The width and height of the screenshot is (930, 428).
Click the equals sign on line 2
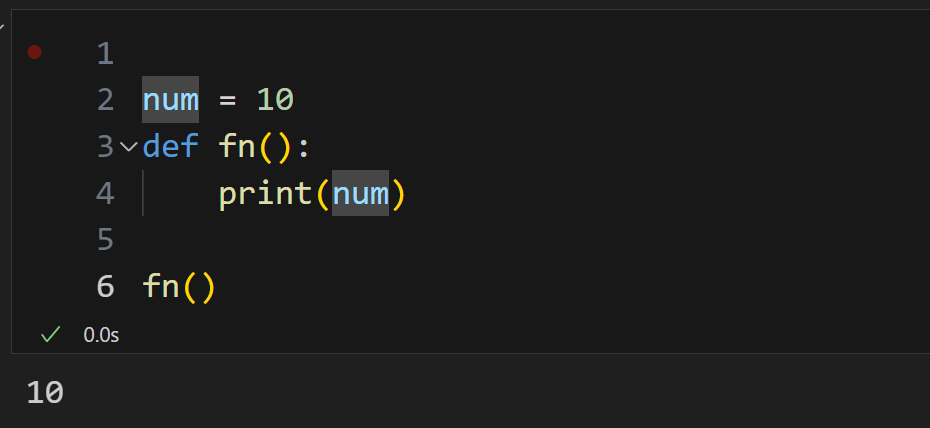click(228, 100)
